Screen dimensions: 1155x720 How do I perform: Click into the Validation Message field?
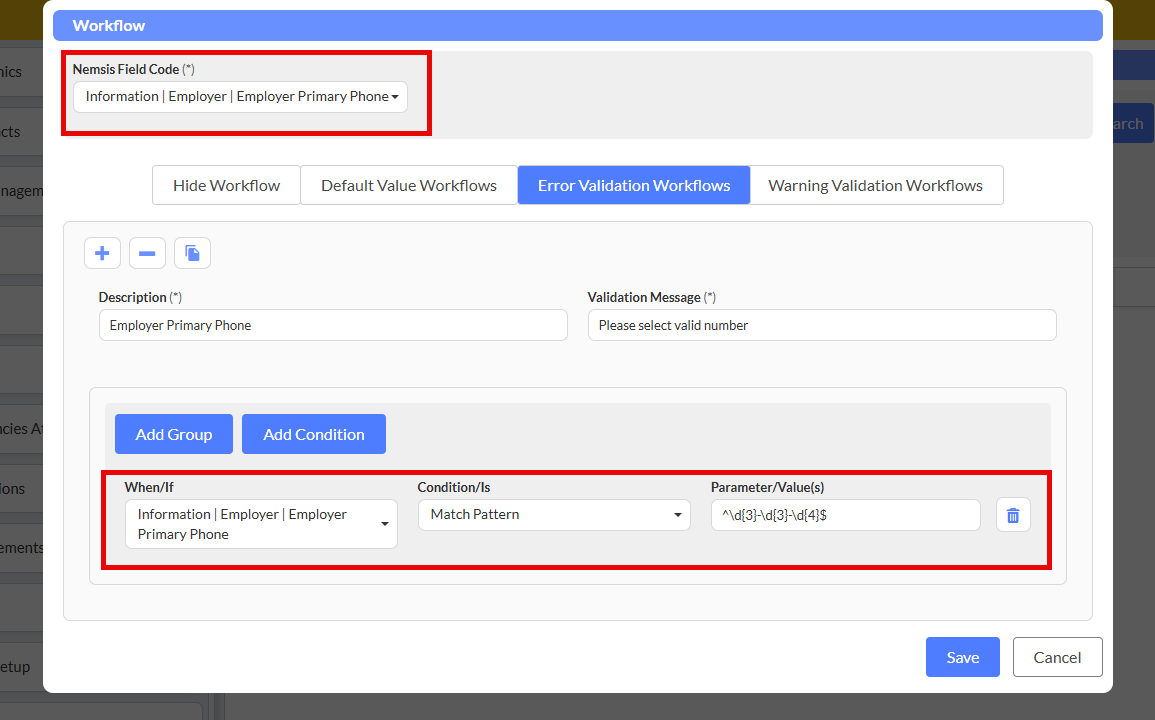[x=821, y=325]
